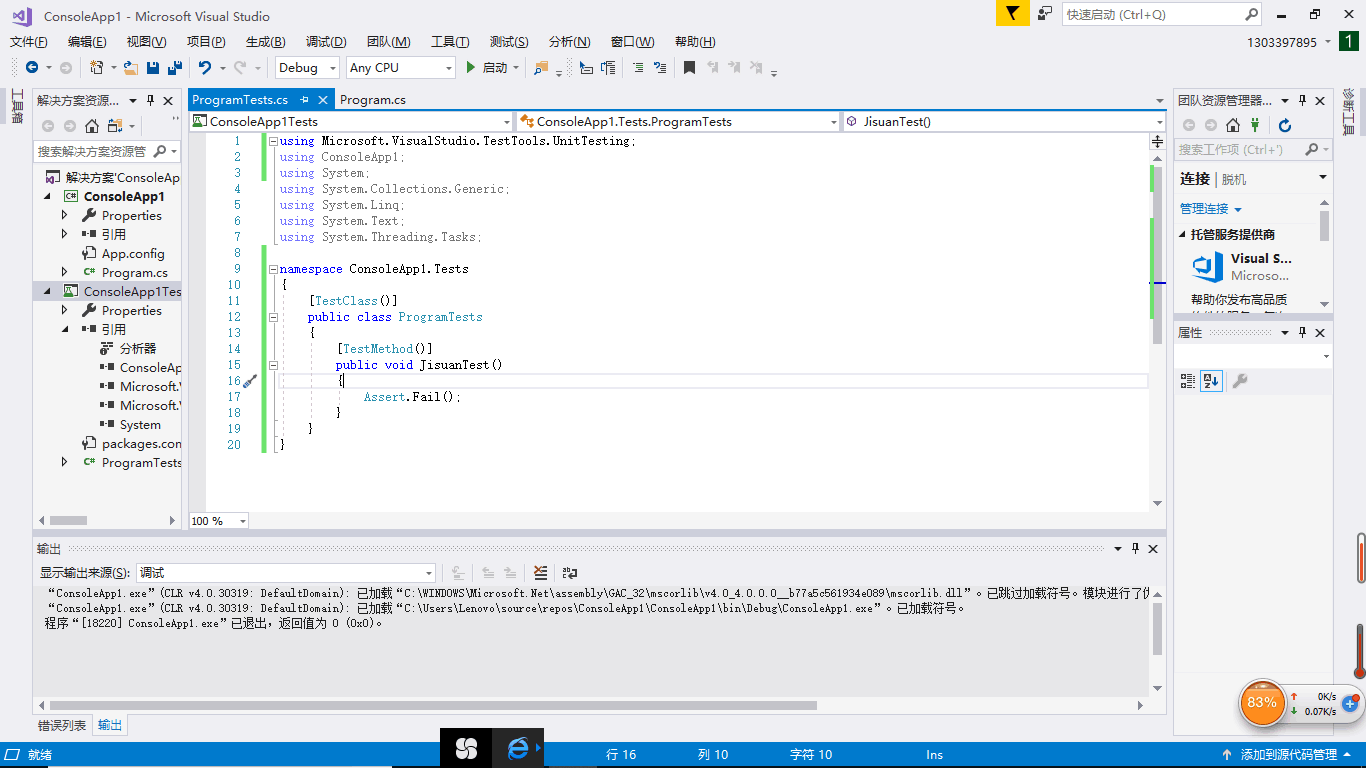The width and height of the screenshot is (1366, 768).
Task: Open the 诊断工具 side tab
Action: [x=1349, y=112]
